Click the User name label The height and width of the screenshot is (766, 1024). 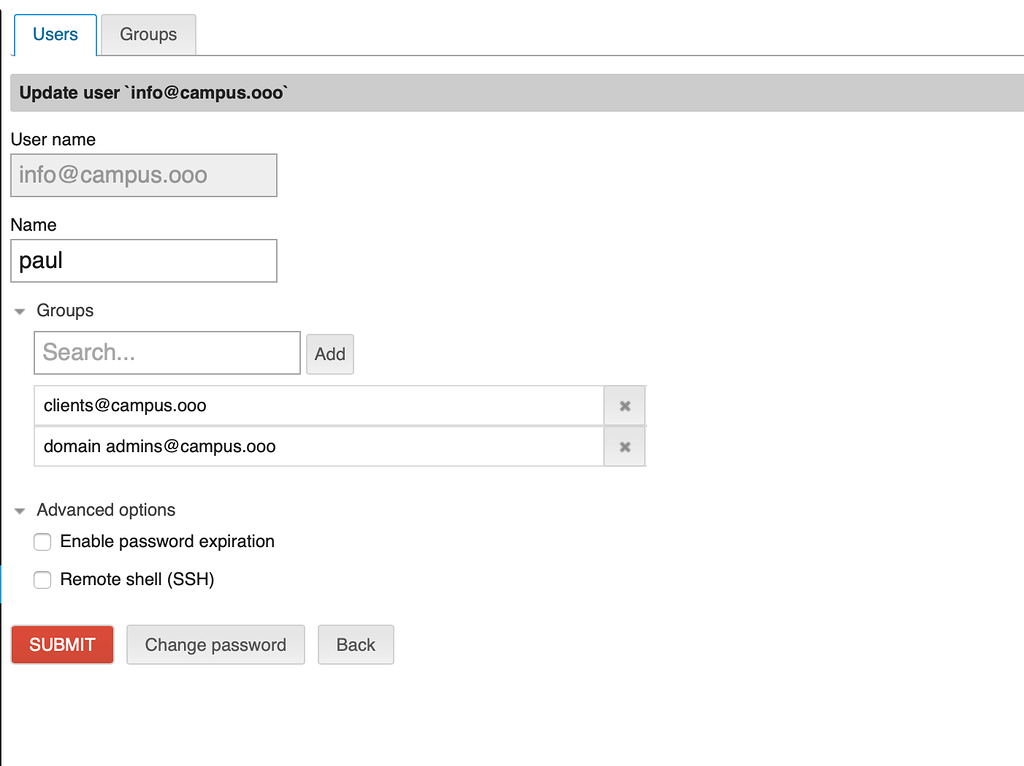pos(53,139)
